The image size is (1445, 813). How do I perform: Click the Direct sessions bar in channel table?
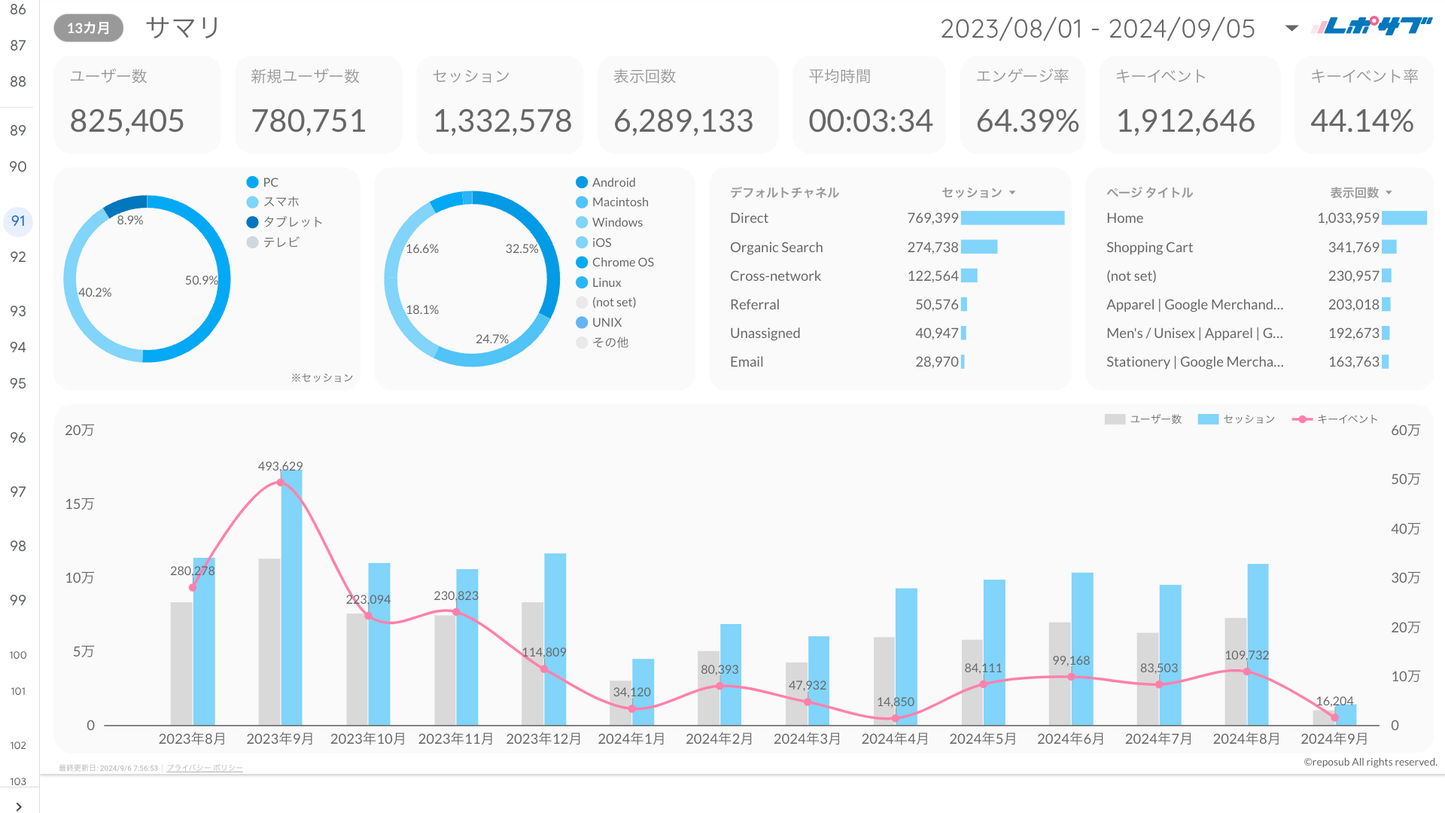1012,218
